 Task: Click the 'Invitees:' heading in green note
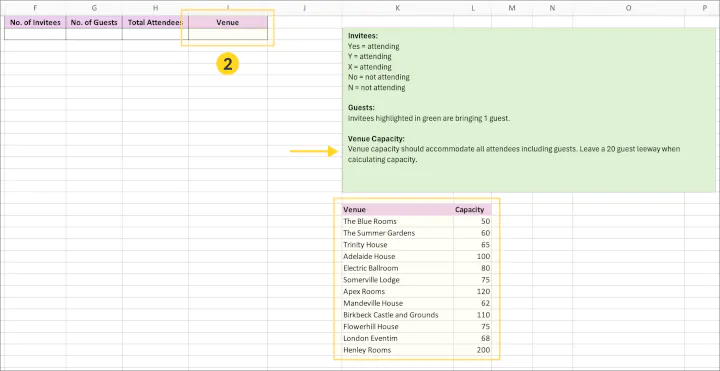(363, 36)
